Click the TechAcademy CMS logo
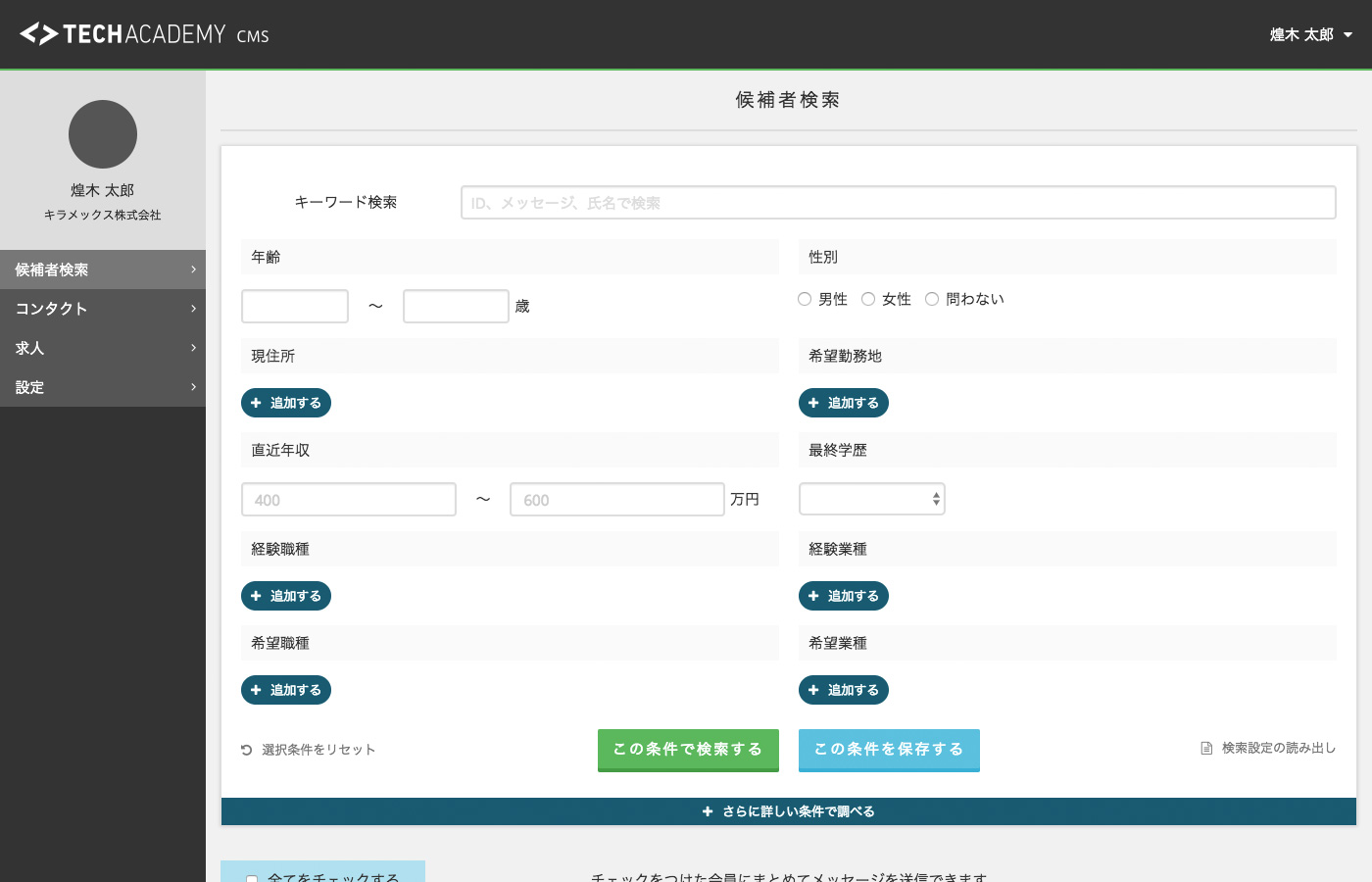Screen dimensions: 1372x882 point(144,34)
